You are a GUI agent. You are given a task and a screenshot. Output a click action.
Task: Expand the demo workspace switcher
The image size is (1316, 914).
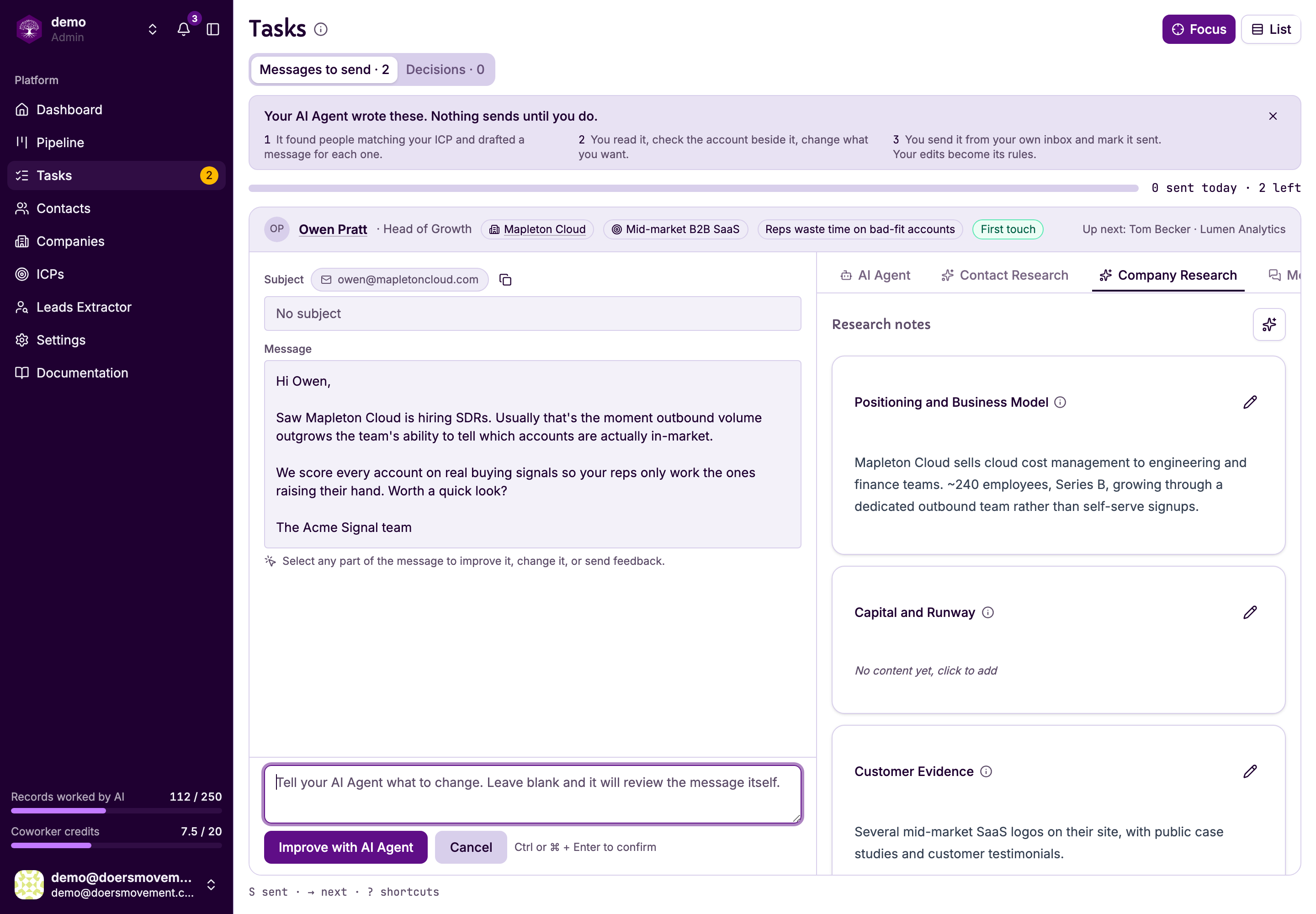(x=152, y=29)
